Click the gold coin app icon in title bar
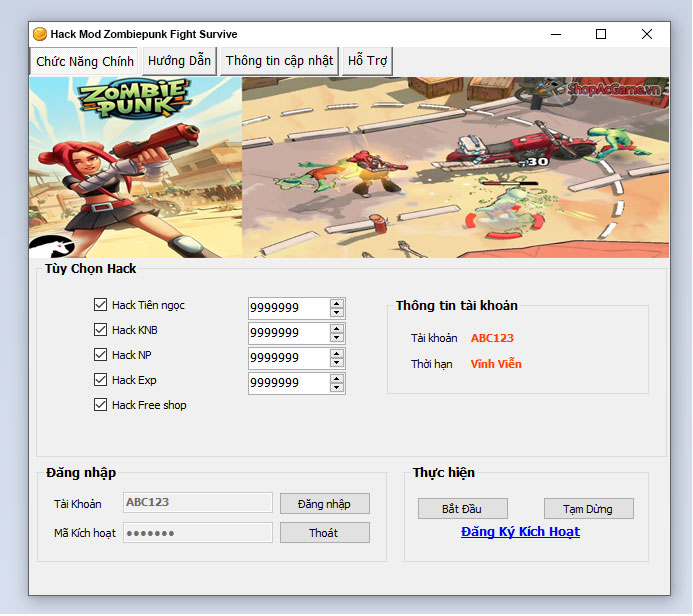 (x=40, y=34)
